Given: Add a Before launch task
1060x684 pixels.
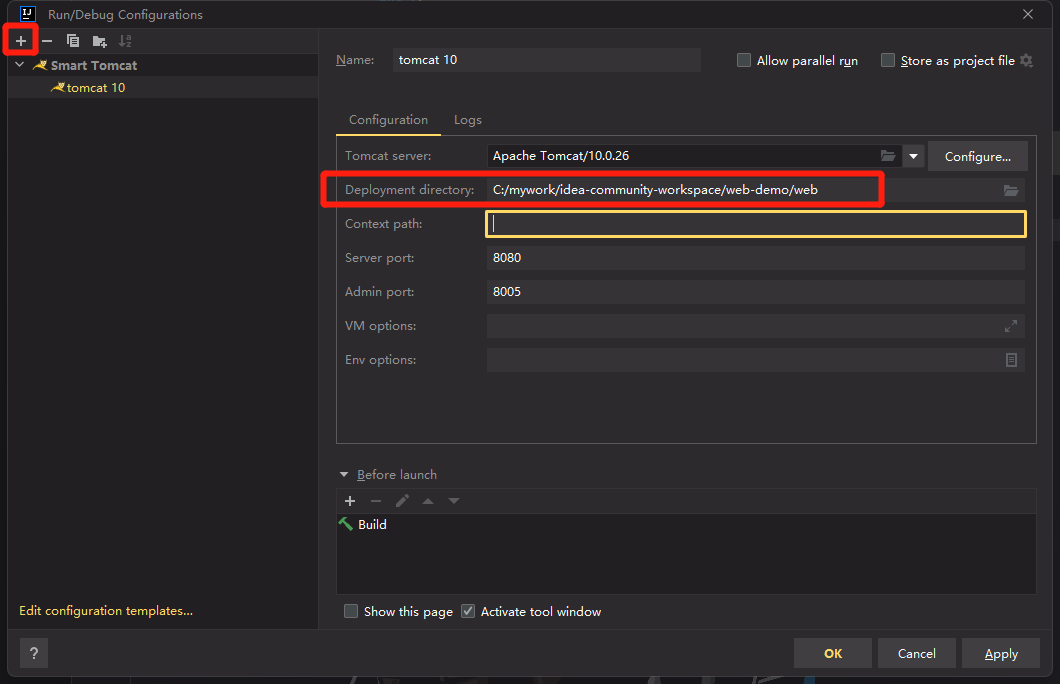Looking at the screenshot, I should tap(350, 501).
